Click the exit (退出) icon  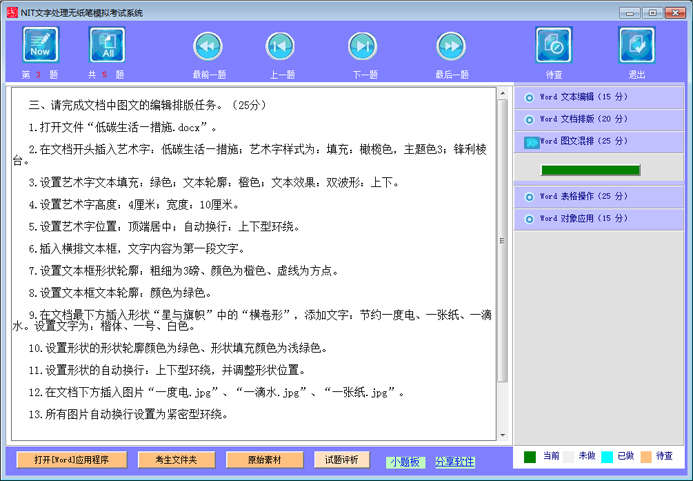pyautogui.click(x=636, y=46)
